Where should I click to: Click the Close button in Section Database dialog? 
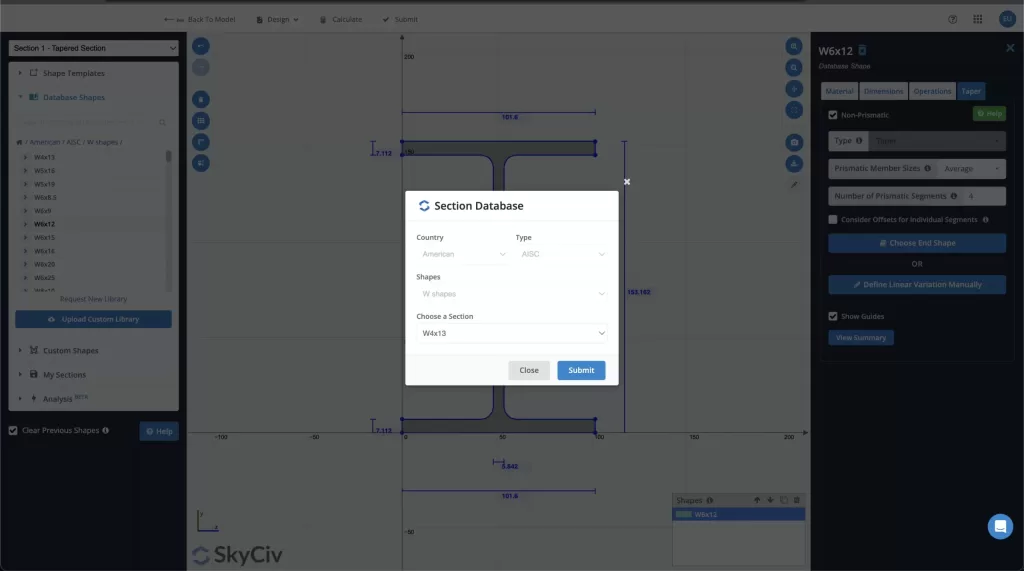pos(529,370)
